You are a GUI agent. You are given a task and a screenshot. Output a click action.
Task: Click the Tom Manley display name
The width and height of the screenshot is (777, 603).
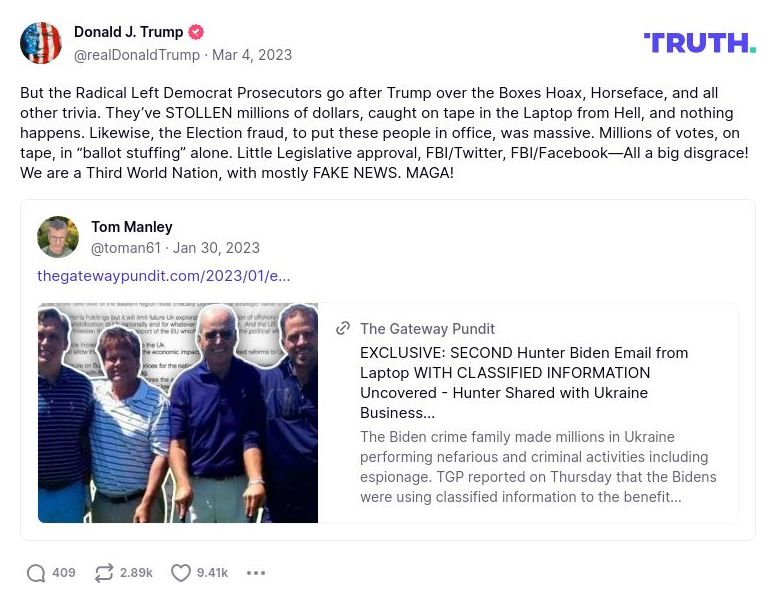[x=132, y=227]
